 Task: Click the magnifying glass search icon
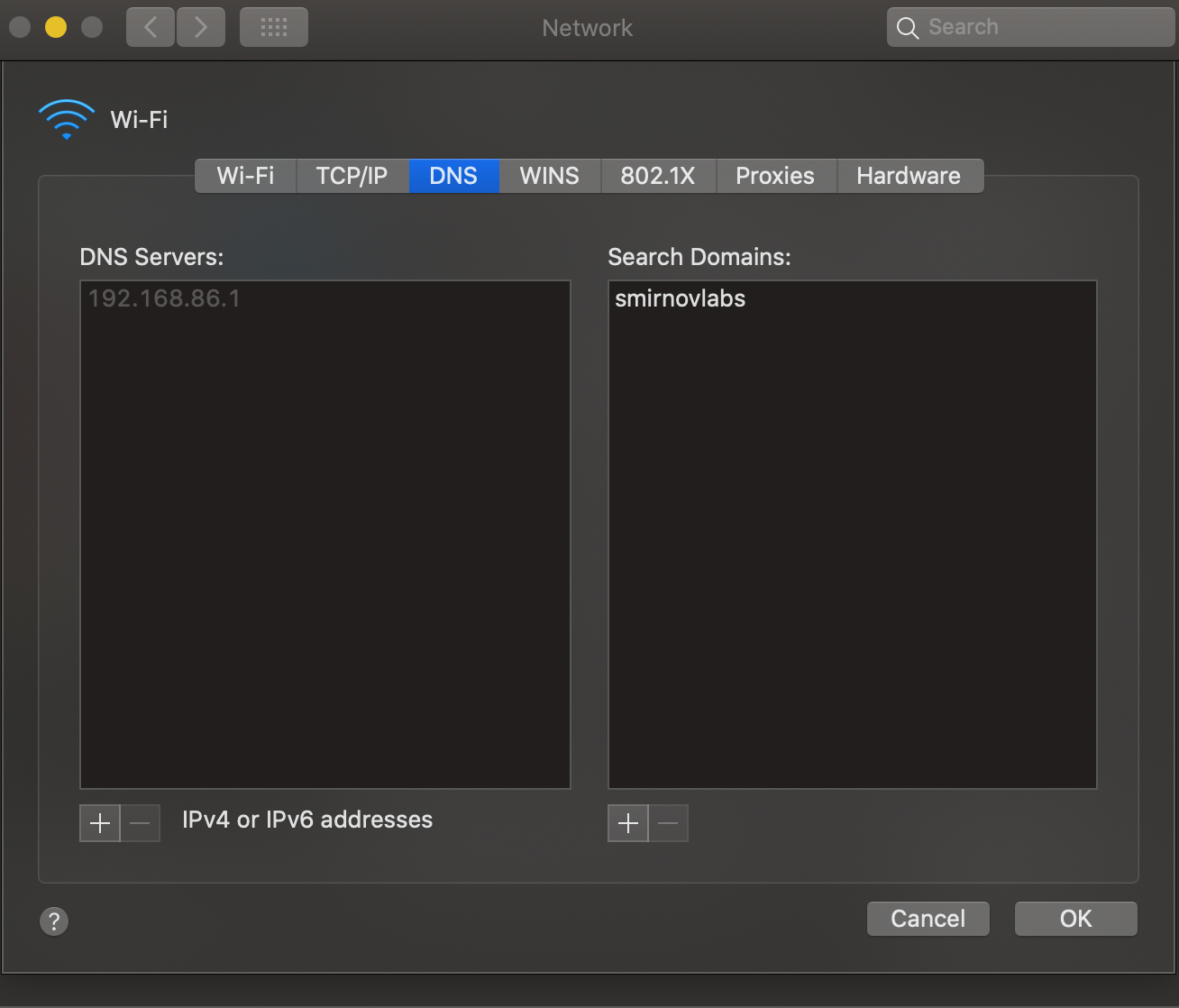pos(908,28)
